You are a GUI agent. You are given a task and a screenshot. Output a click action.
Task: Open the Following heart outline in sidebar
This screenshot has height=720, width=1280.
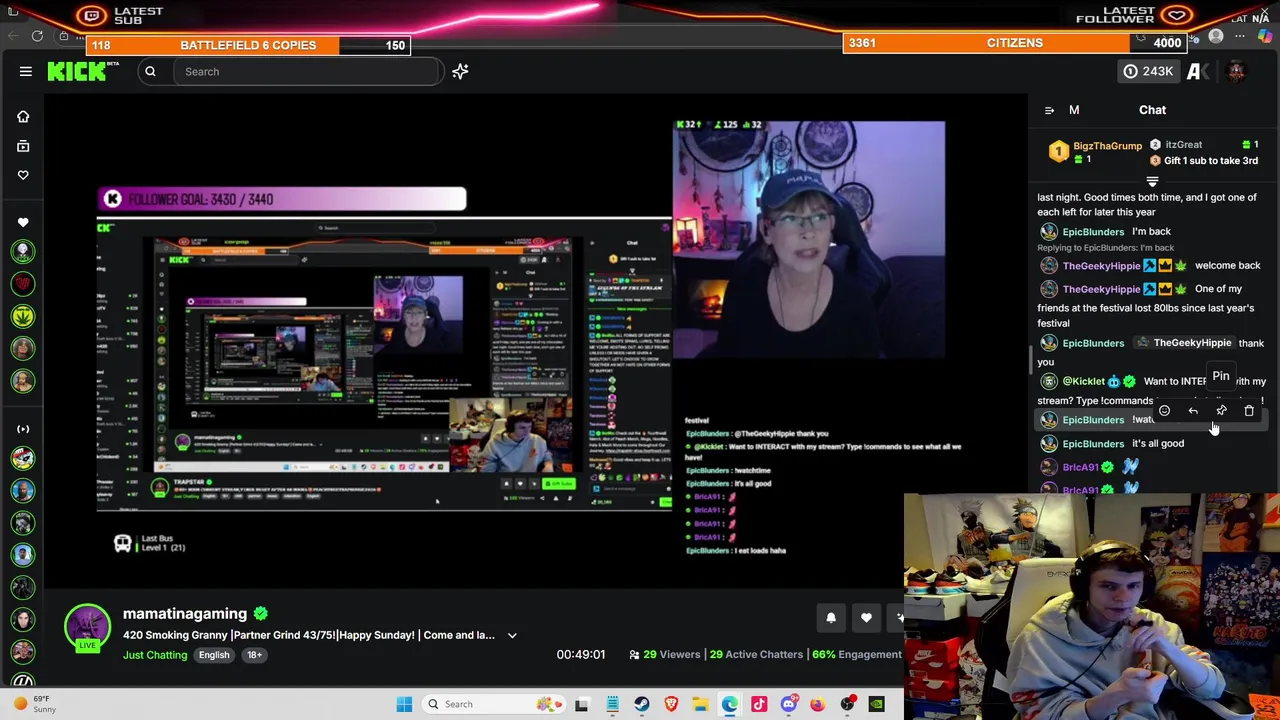[x=23, y=175]
